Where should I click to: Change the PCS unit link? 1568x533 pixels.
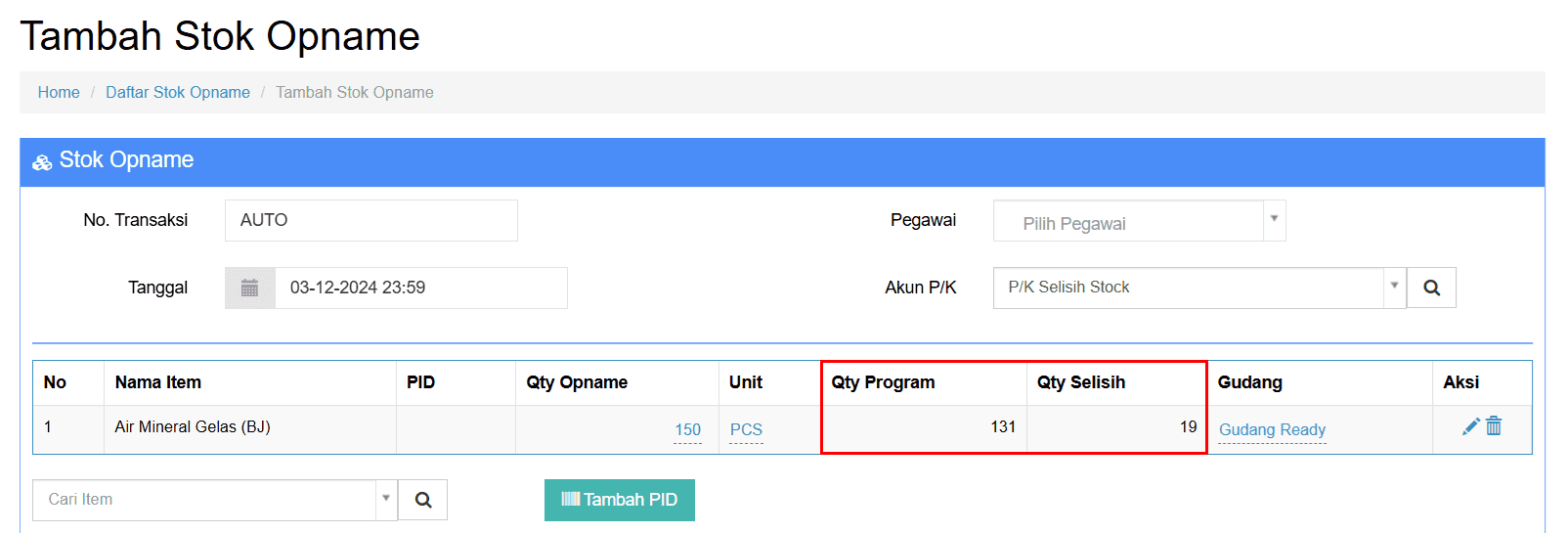pos(746,430)
